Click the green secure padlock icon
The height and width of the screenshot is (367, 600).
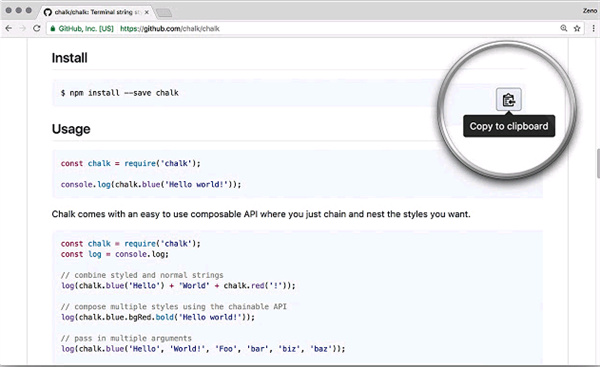coord(53,29)
